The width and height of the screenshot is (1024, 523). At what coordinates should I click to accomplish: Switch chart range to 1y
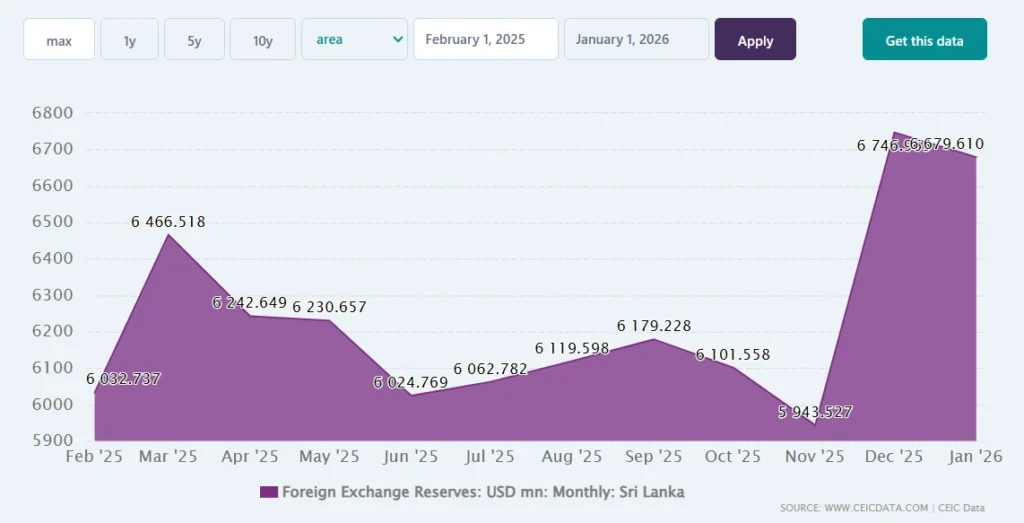pos(129,40)
